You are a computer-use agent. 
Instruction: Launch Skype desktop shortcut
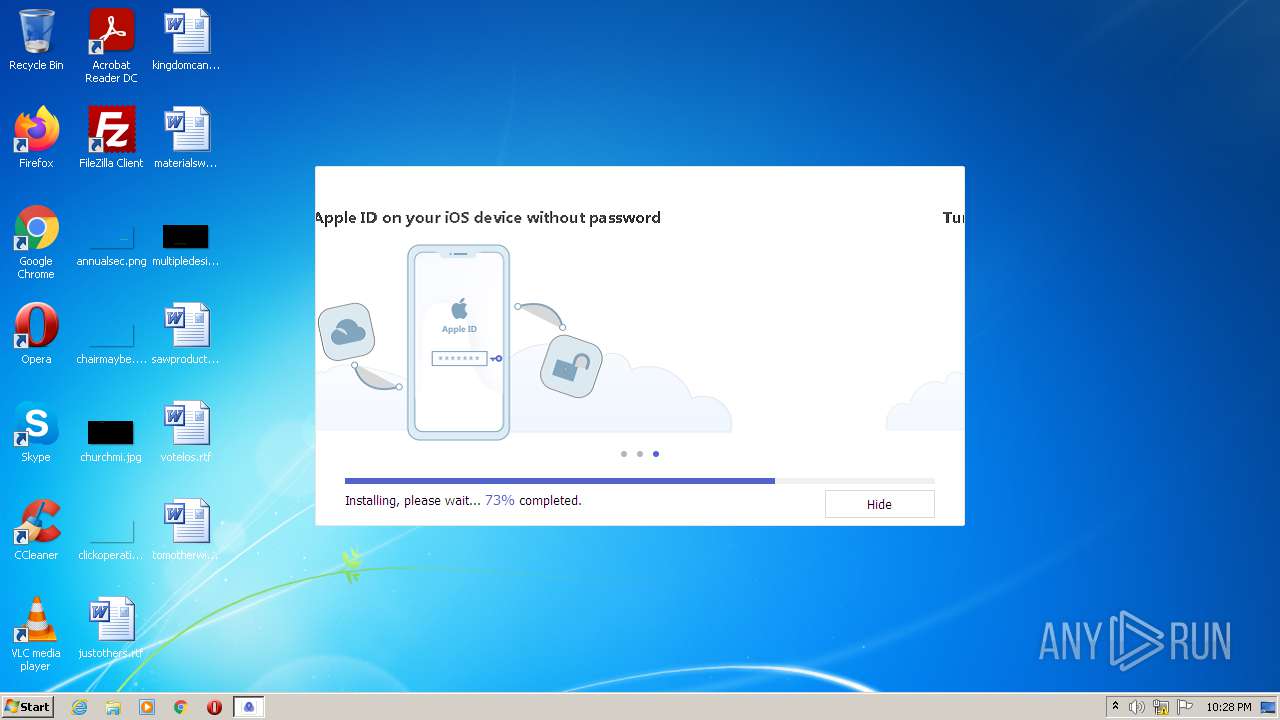(36, 432)
